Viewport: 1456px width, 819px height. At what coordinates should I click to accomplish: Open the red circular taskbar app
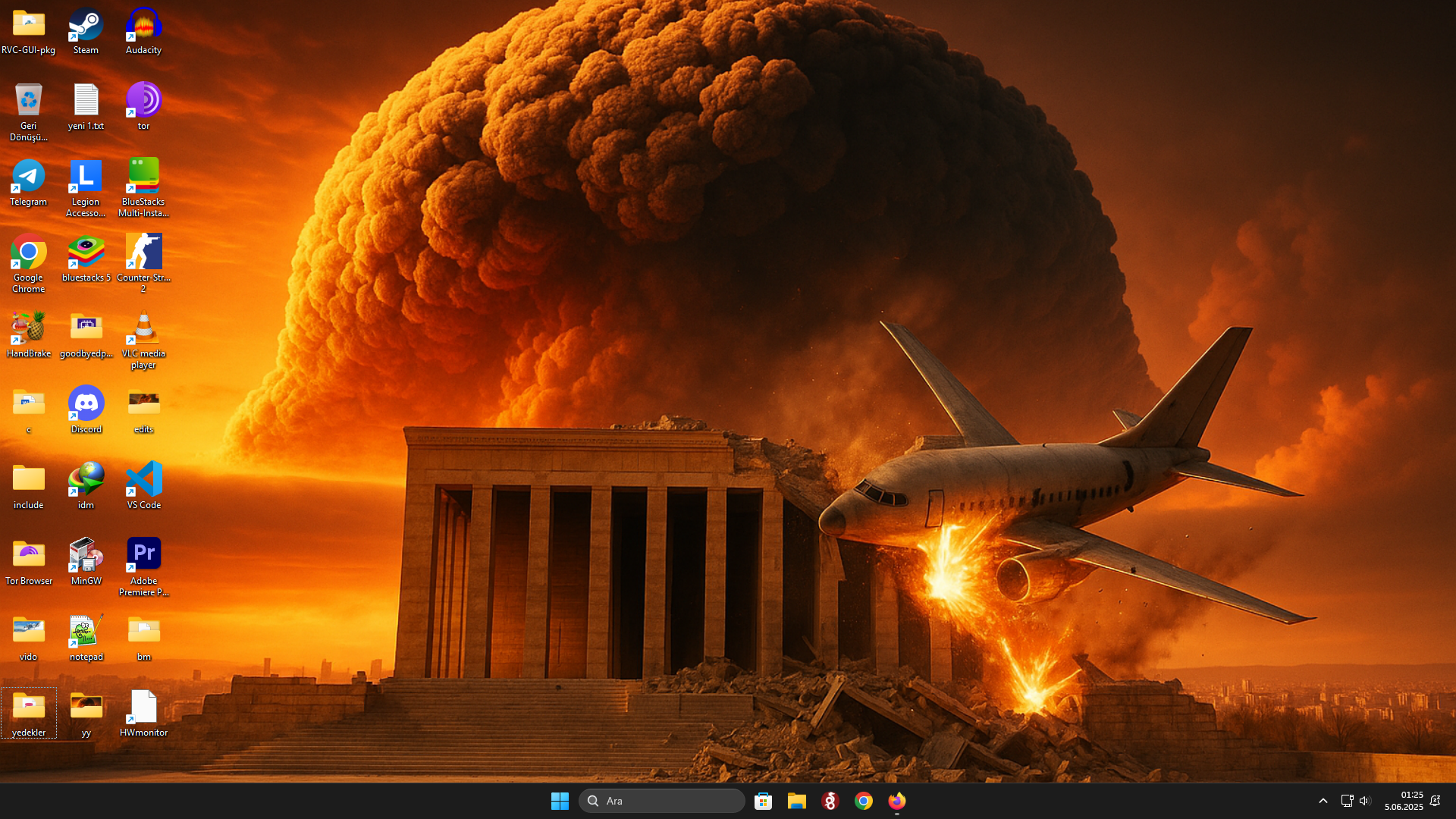pyautogui.click(x=830, y=801)
